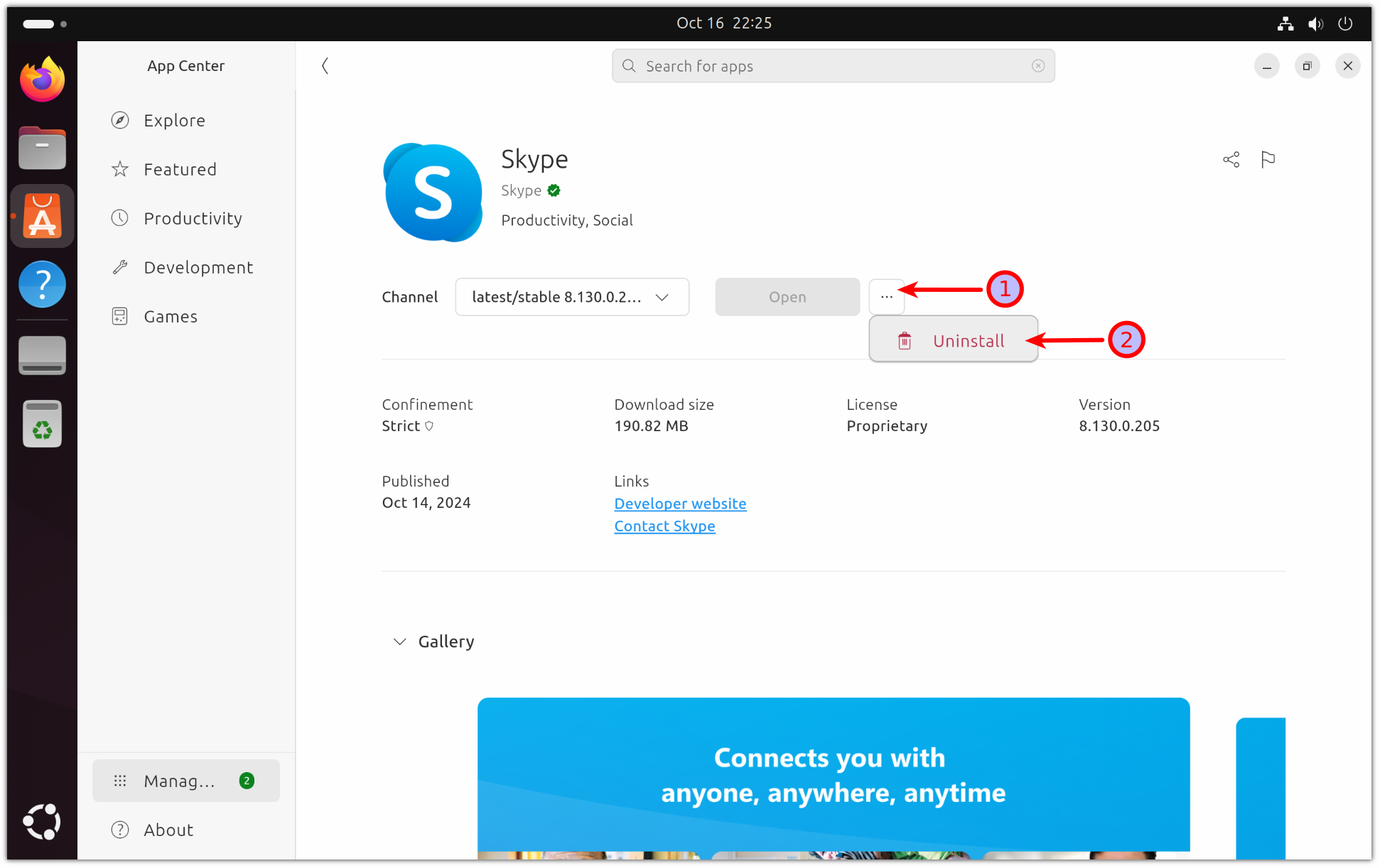The width and height of the screenshot is (1380, 868).
Task: Click the verified publisher badge
Action: (554, 190)
